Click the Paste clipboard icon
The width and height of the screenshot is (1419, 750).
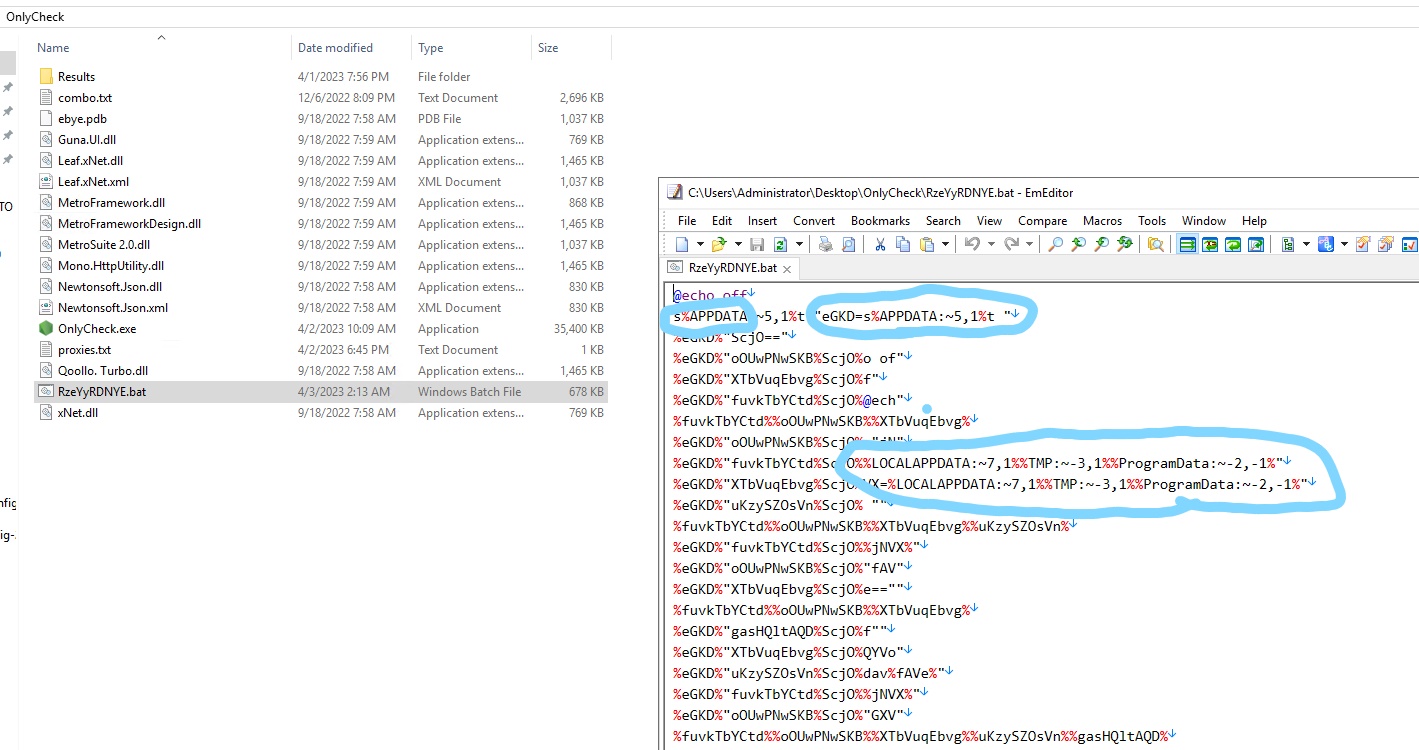[926, 244]
